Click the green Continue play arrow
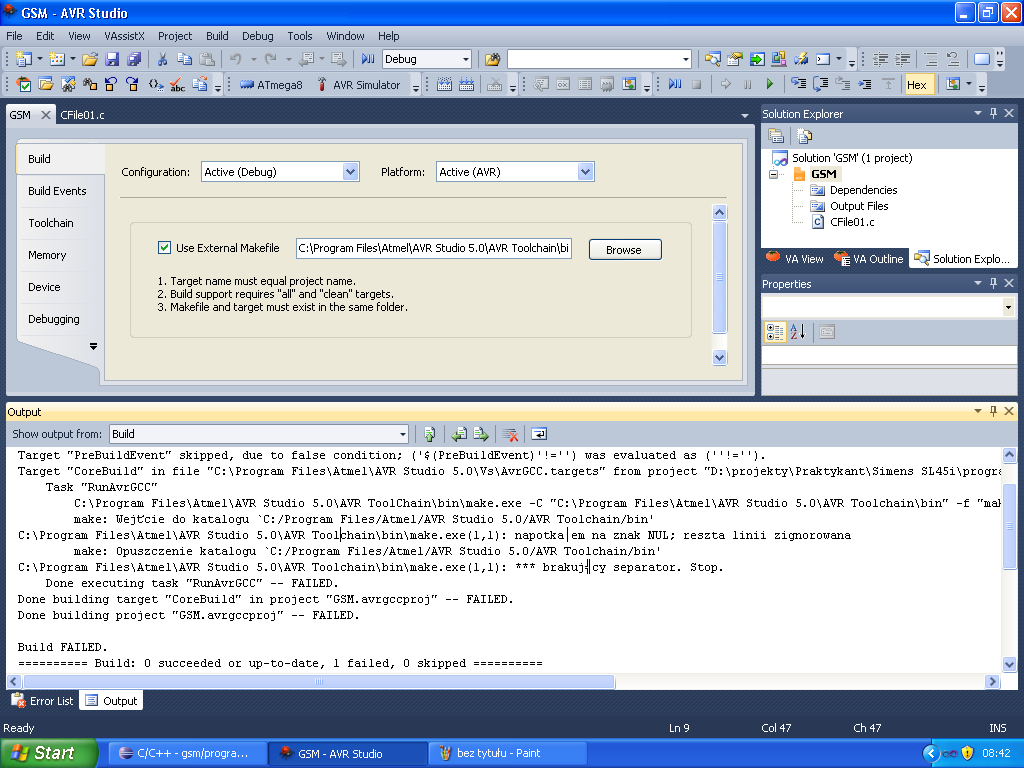Image resolution: width=1024 pixels, height=768 pixels. (x=769, y=85)
